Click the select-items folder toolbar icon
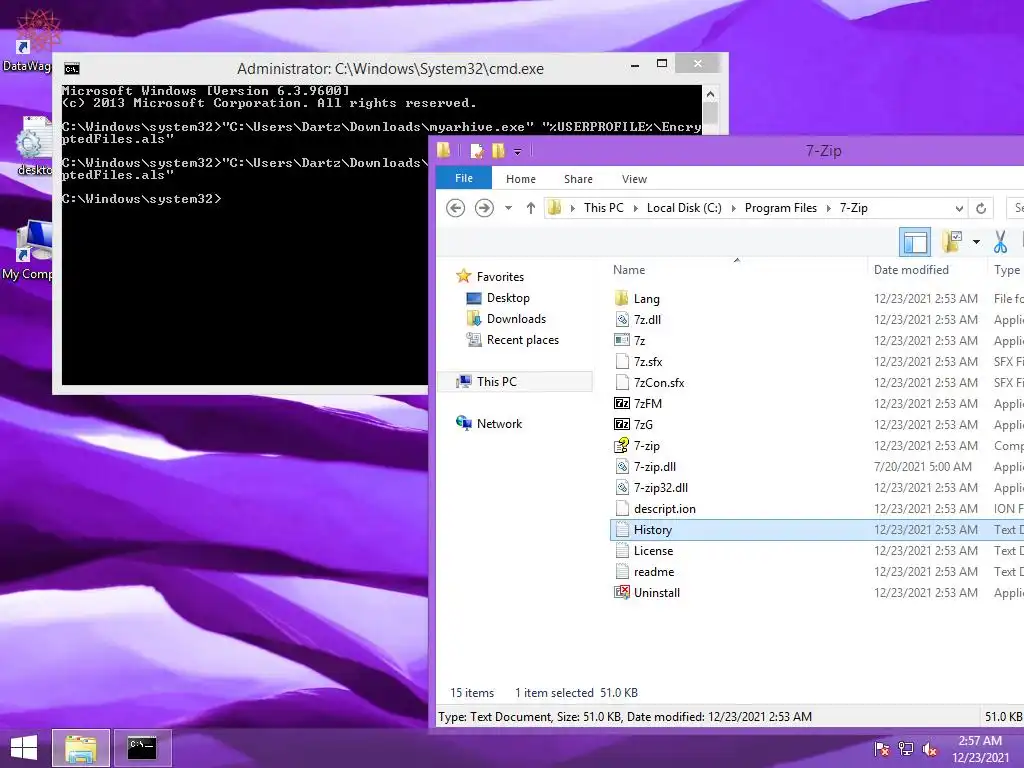The image size is (1024, 768). (952, 242)
